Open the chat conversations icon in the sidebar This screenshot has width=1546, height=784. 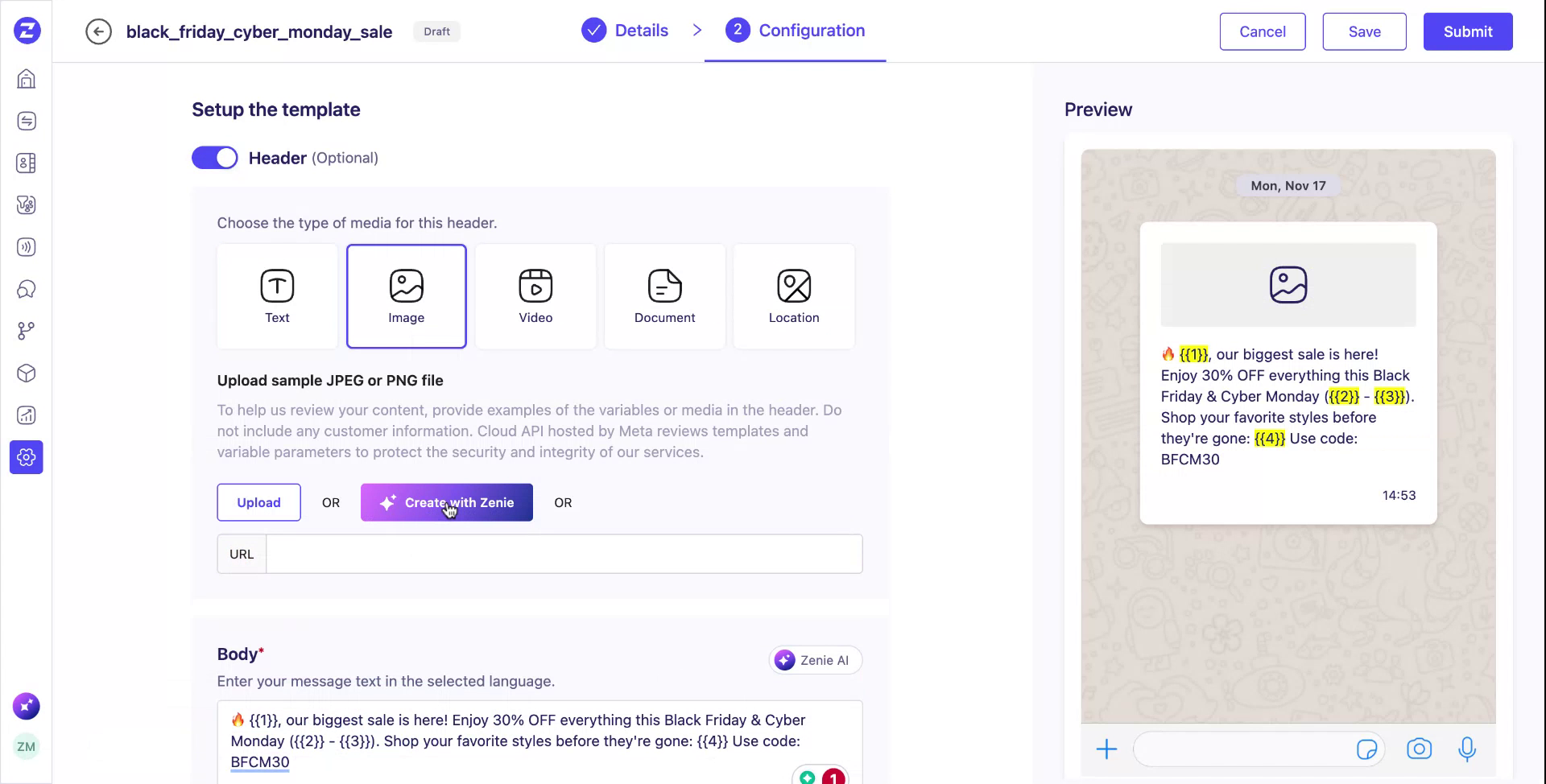(x=26, y=289)
